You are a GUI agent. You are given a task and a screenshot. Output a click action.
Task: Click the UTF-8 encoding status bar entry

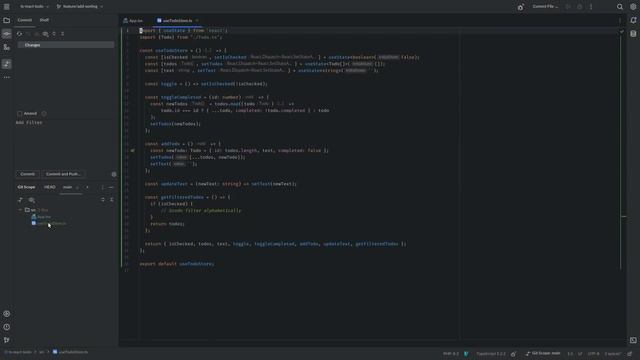pos(593,354)
